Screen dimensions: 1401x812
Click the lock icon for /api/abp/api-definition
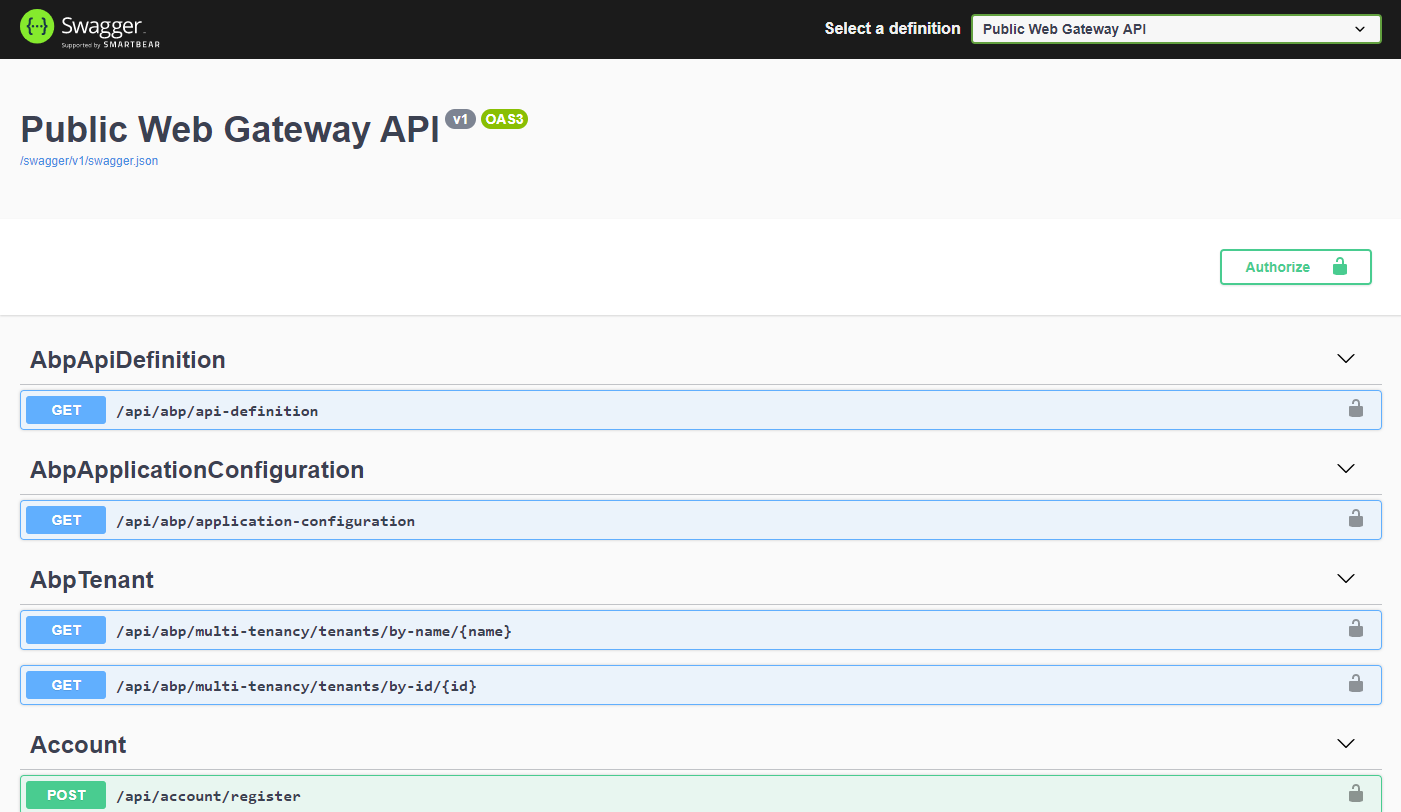click(x=1356, y=408)
